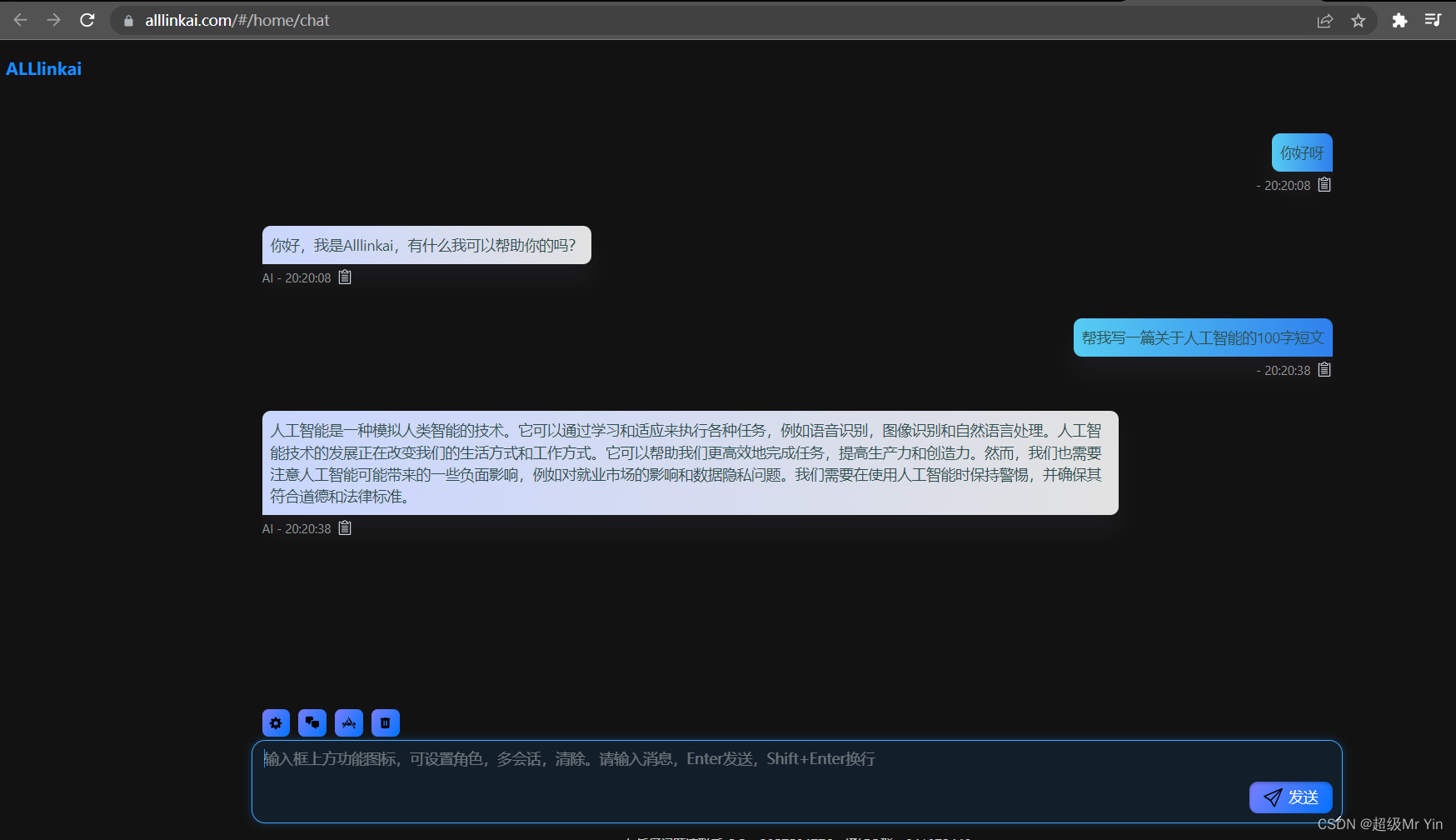Click the '帮我写一篇关于人工智能的100字短文' bubble
Screen dimensions: 1456x840
pos(1203,337)
